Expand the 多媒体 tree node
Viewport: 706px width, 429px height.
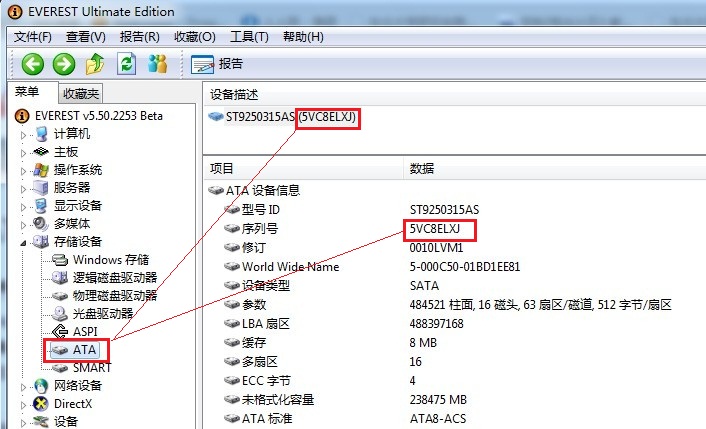pos(23,225)
